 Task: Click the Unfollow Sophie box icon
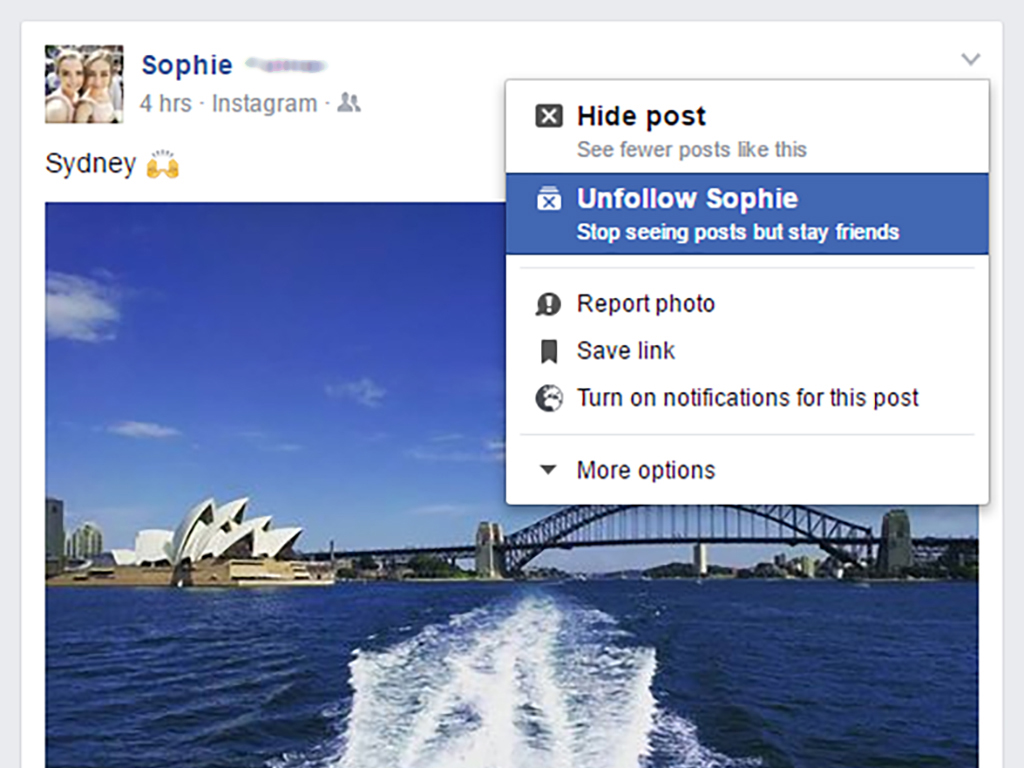tap(549, 199)
